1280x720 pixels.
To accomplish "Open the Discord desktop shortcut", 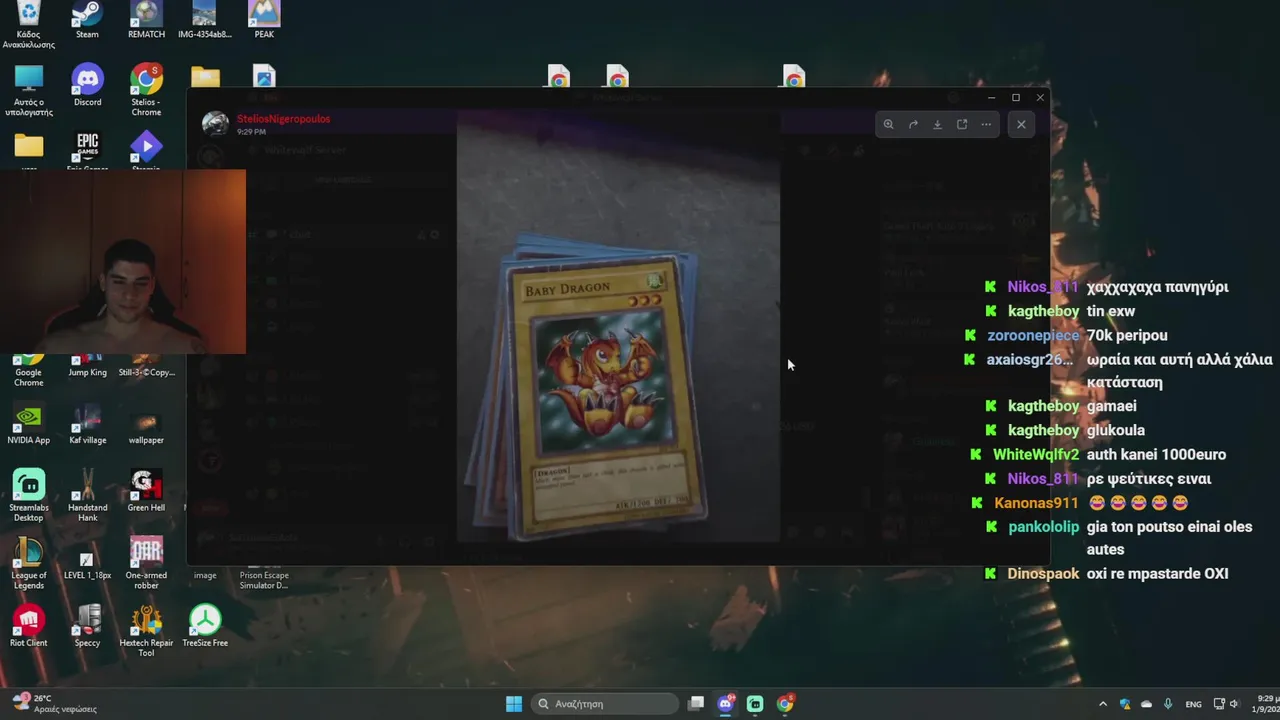I will pyautogui.click(x=87, y=86).
